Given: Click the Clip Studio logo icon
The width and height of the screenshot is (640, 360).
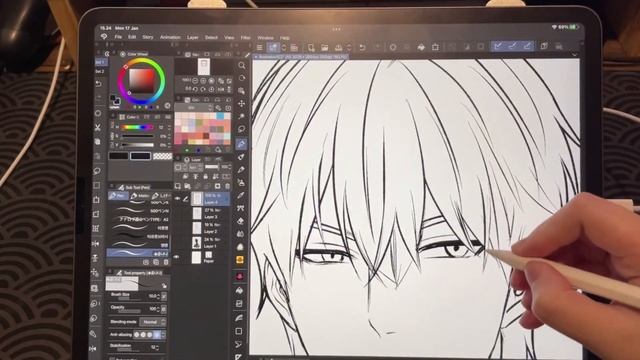Looking at the screenshot, I should coord(104,37).
